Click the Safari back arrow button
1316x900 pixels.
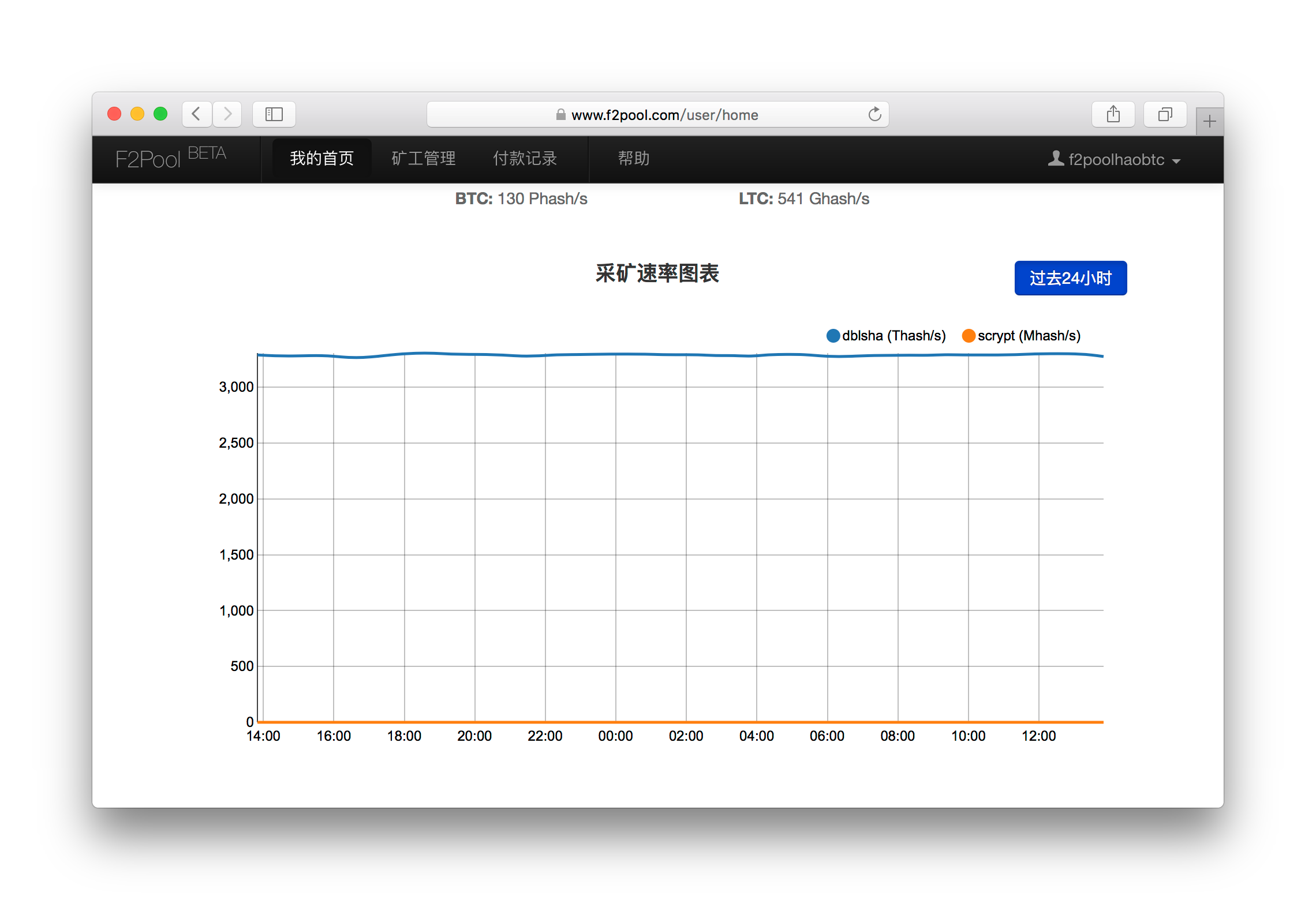pos(196,114)
